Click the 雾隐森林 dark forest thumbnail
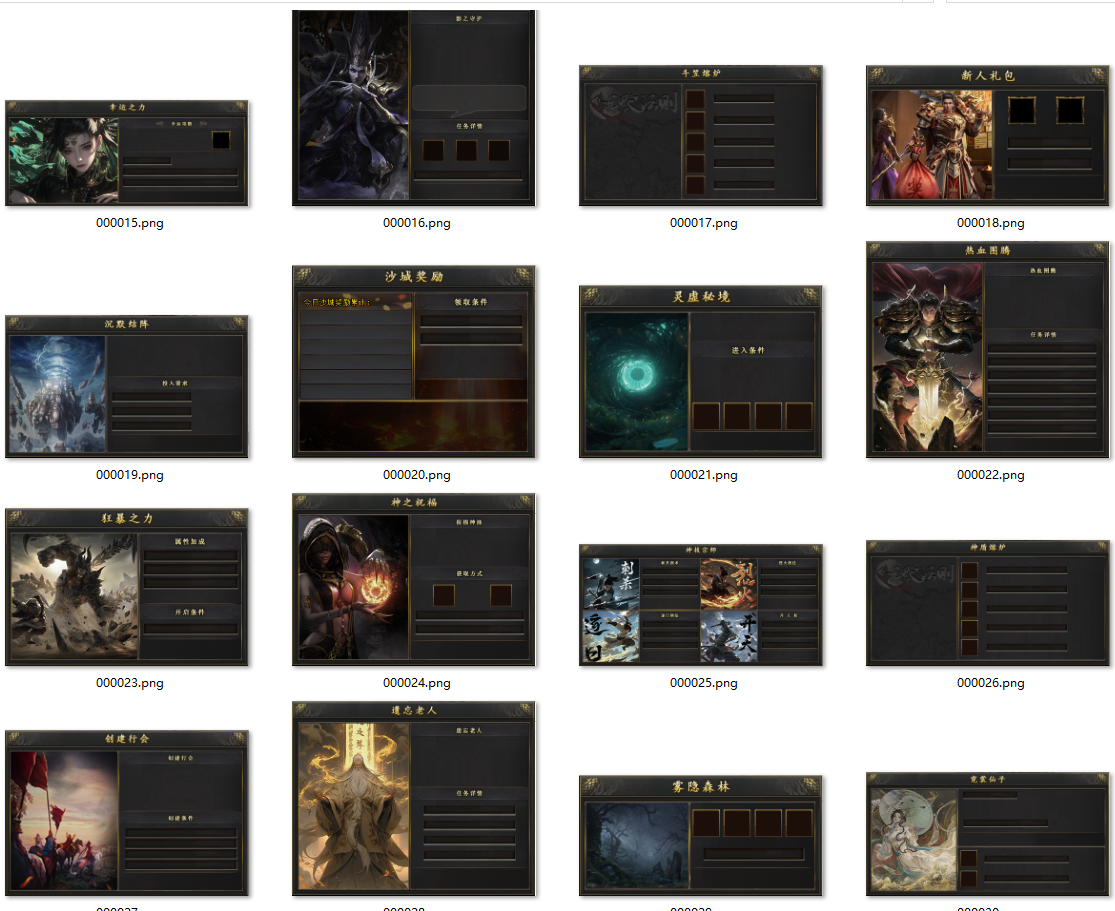The height and width of the screenshot is (911, 1115). (701, 836)
